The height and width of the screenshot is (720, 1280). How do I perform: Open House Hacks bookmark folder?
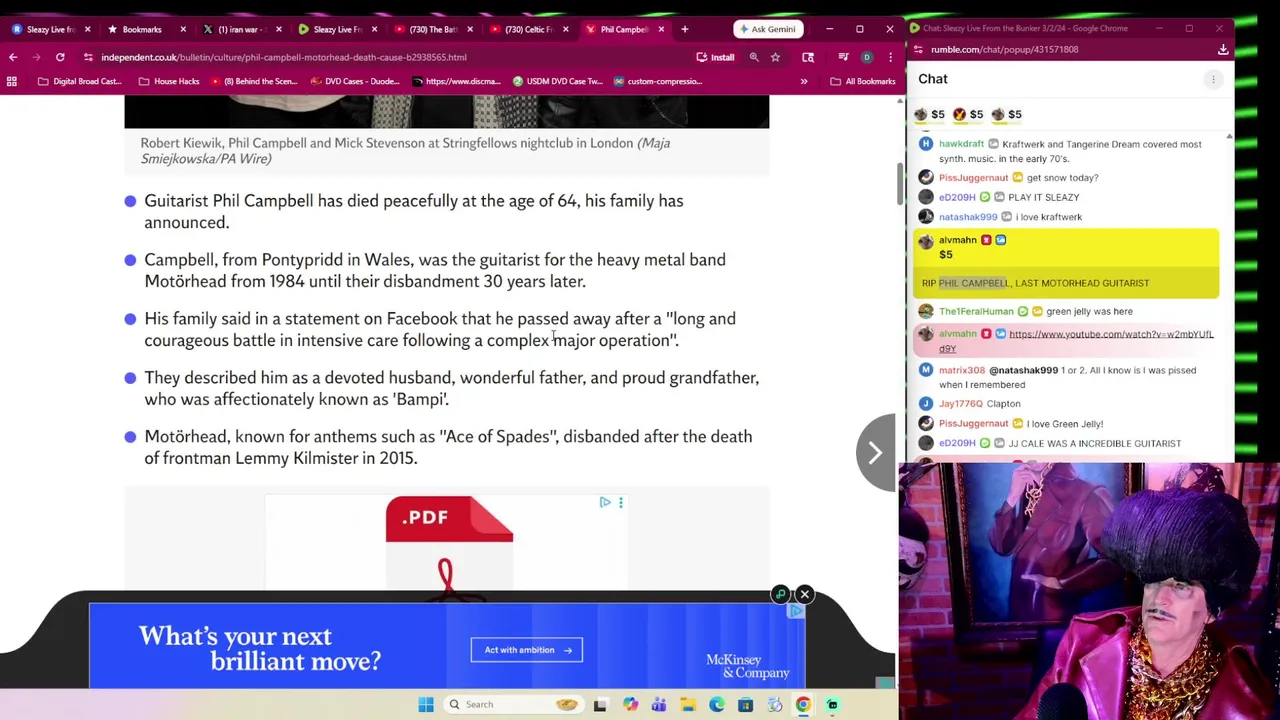pos(168,81)
